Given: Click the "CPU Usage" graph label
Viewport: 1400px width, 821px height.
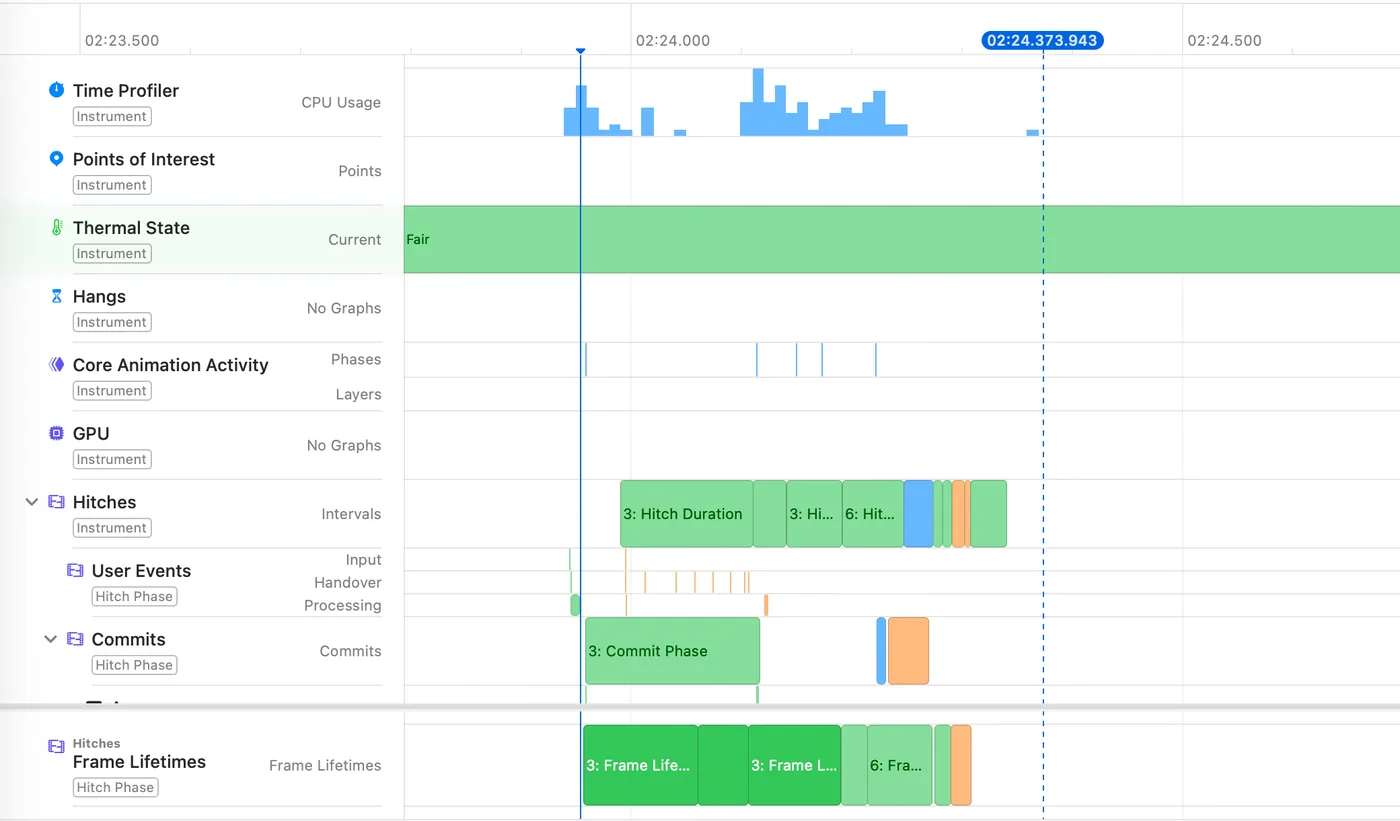Looking at the screenshot, I should point(341,102).
